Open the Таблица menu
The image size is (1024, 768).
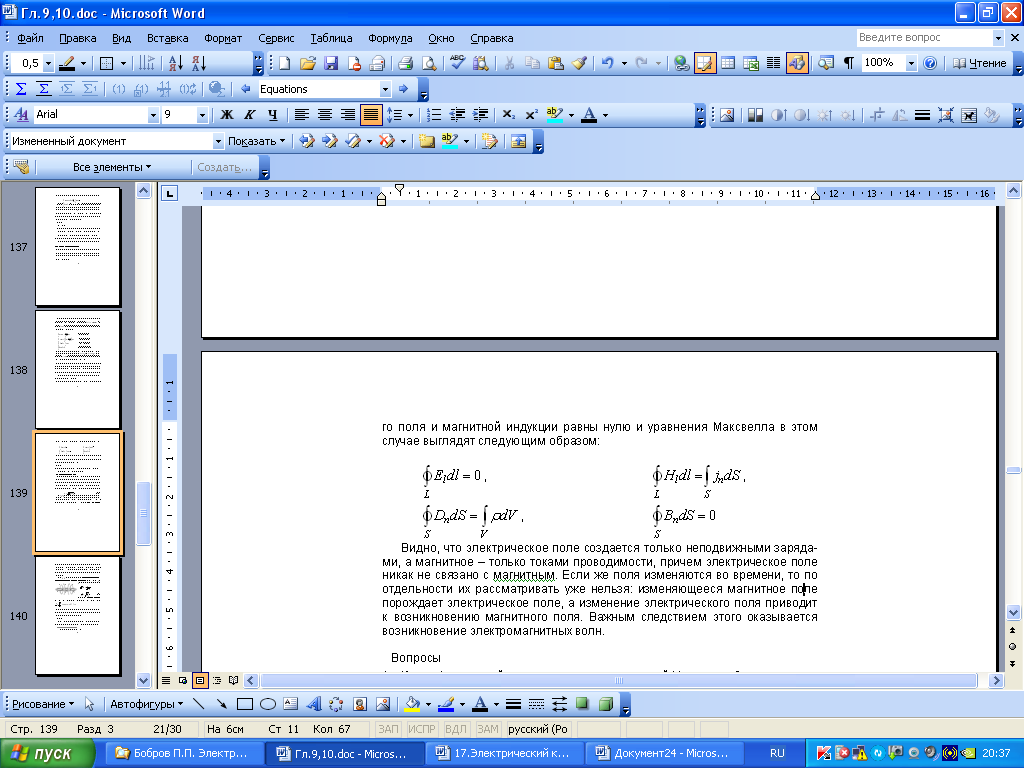(x=331, y=38)
